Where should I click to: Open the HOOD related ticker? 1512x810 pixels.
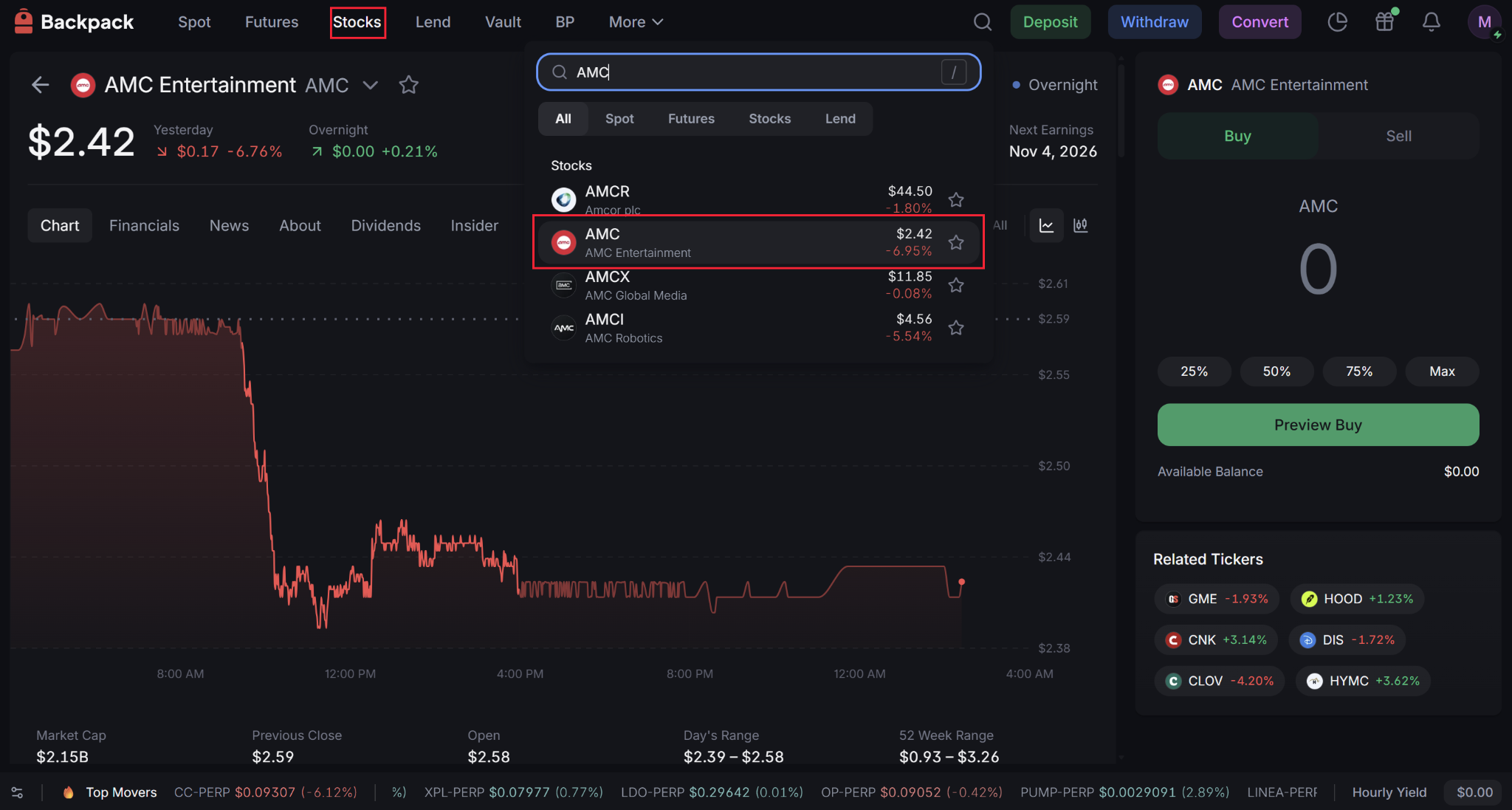point(1357,599)
